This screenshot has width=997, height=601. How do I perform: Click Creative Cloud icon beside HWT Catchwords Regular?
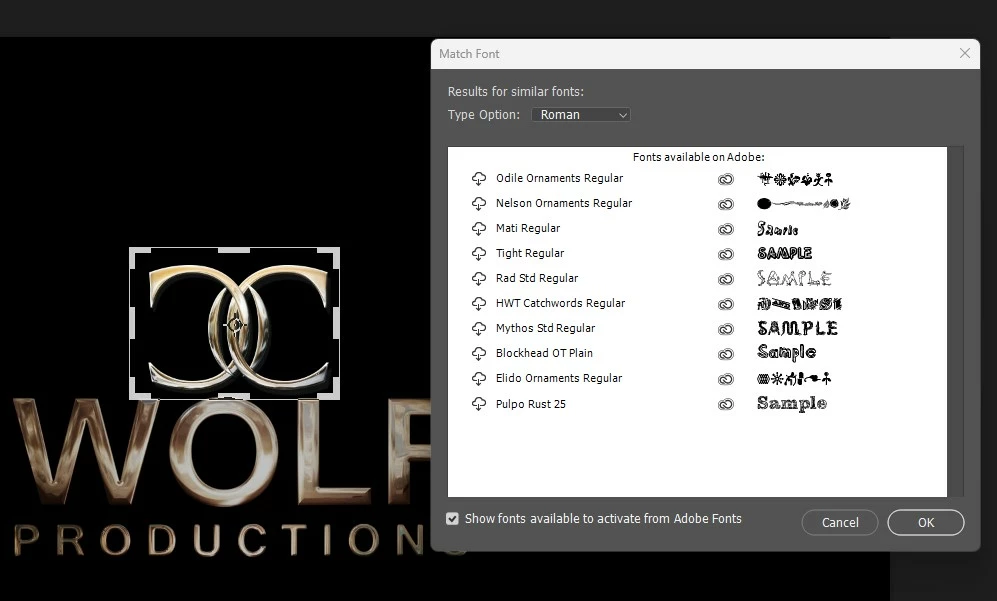point(725,304)
